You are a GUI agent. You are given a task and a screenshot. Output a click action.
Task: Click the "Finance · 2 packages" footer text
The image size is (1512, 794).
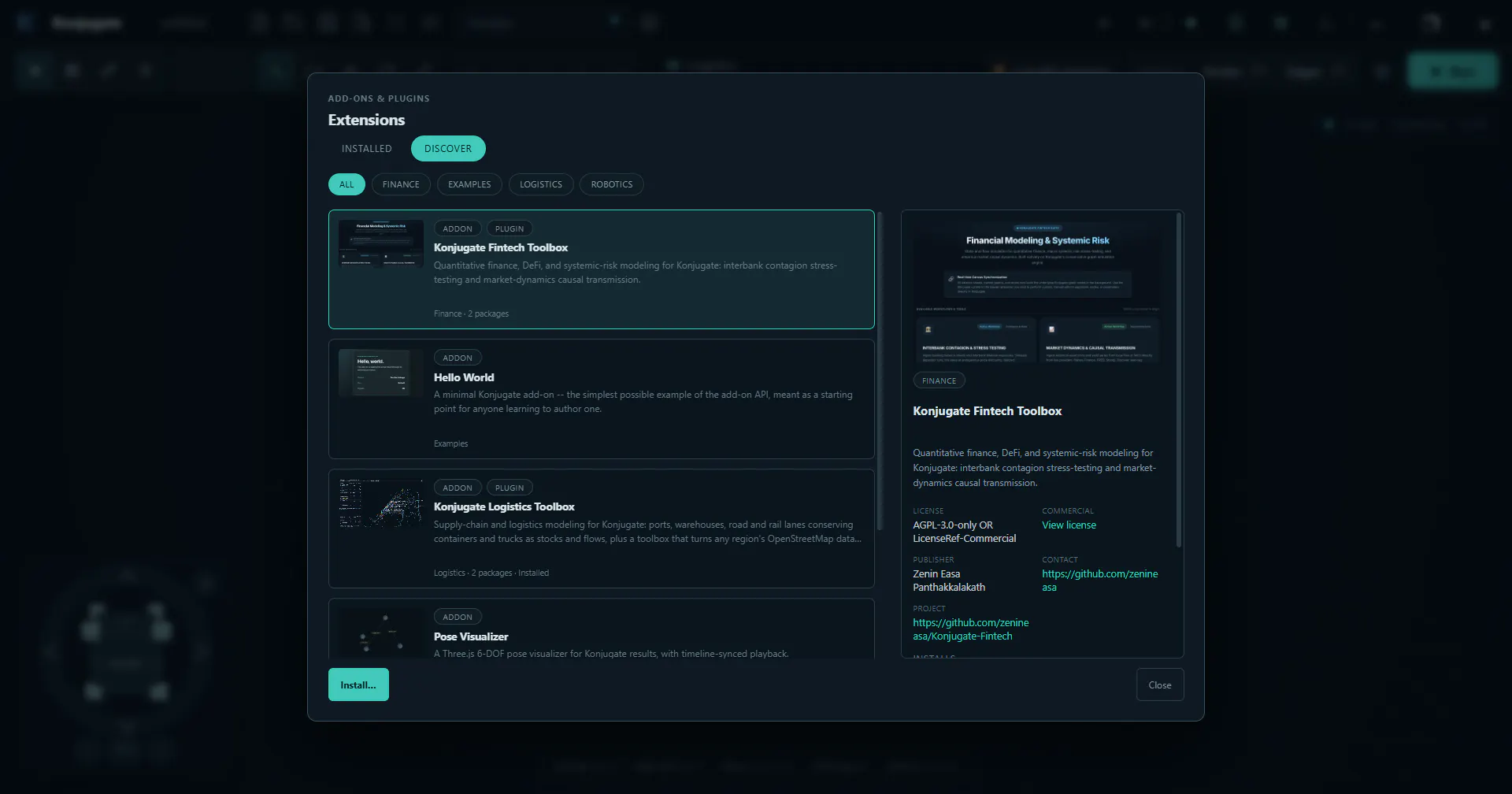point(471,314)
